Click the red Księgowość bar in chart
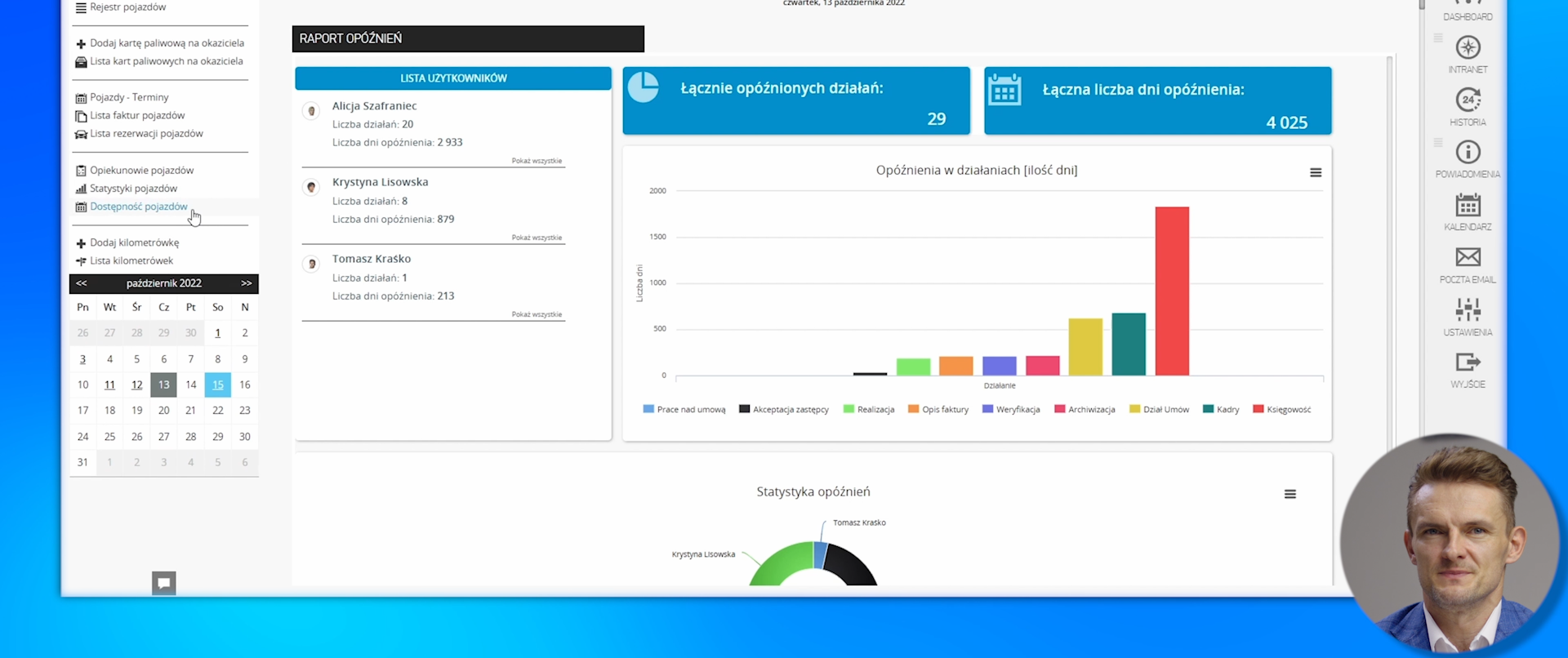 point(1172,291)
